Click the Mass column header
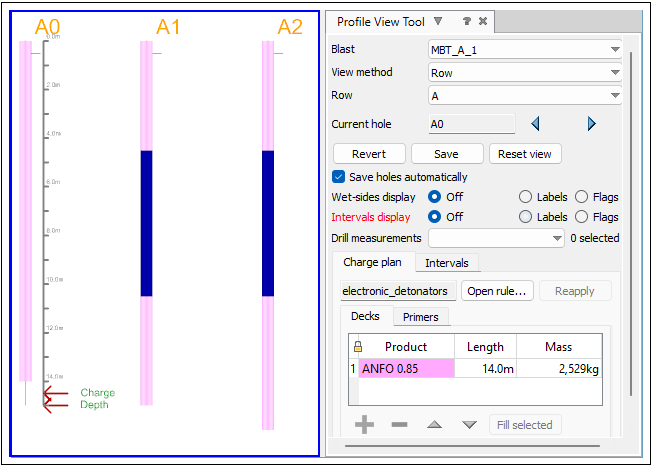 tap(559, 346)
